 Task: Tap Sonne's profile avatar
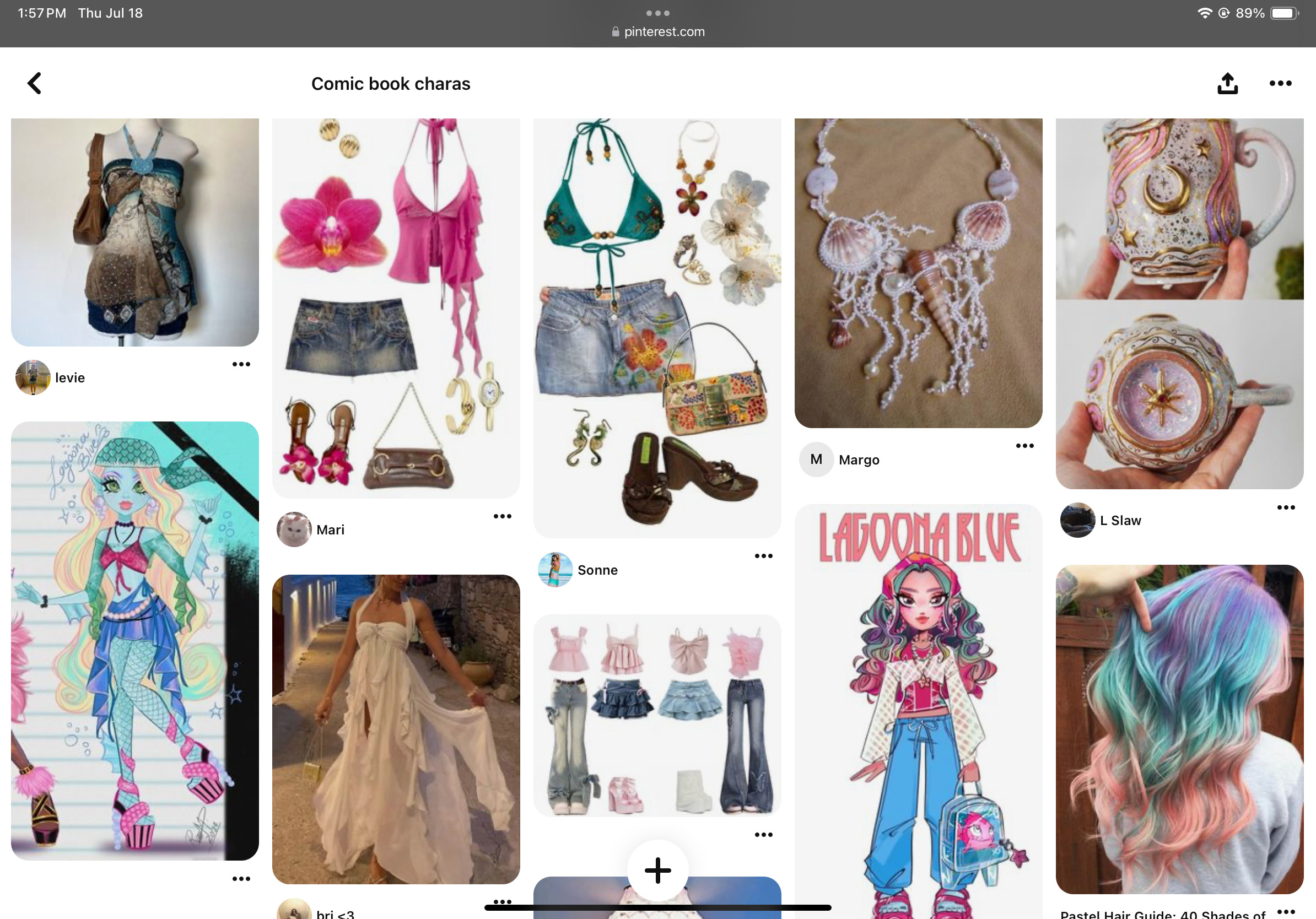[555, 570]
